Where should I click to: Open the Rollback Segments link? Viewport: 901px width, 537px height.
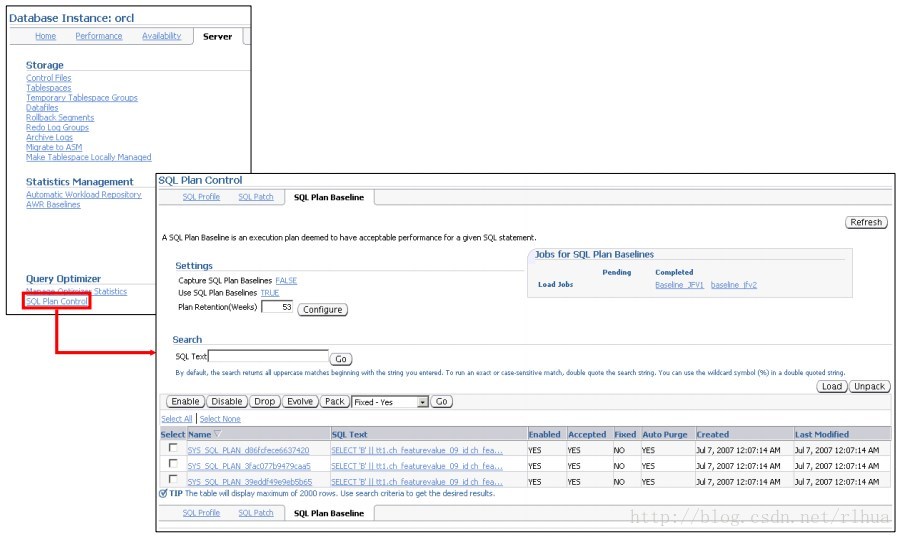[60, 117]
